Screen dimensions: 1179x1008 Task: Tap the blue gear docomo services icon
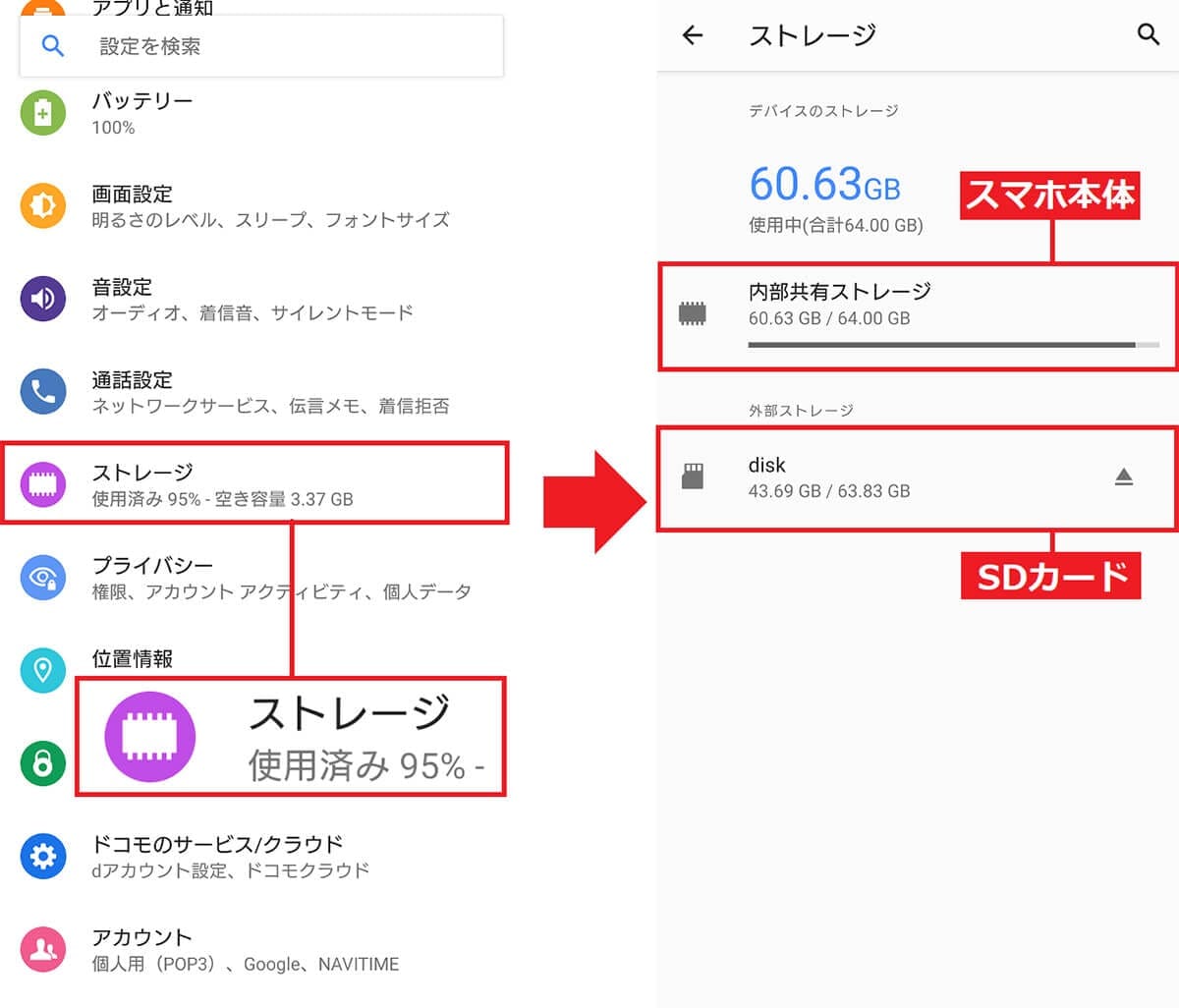pos(43,857)
